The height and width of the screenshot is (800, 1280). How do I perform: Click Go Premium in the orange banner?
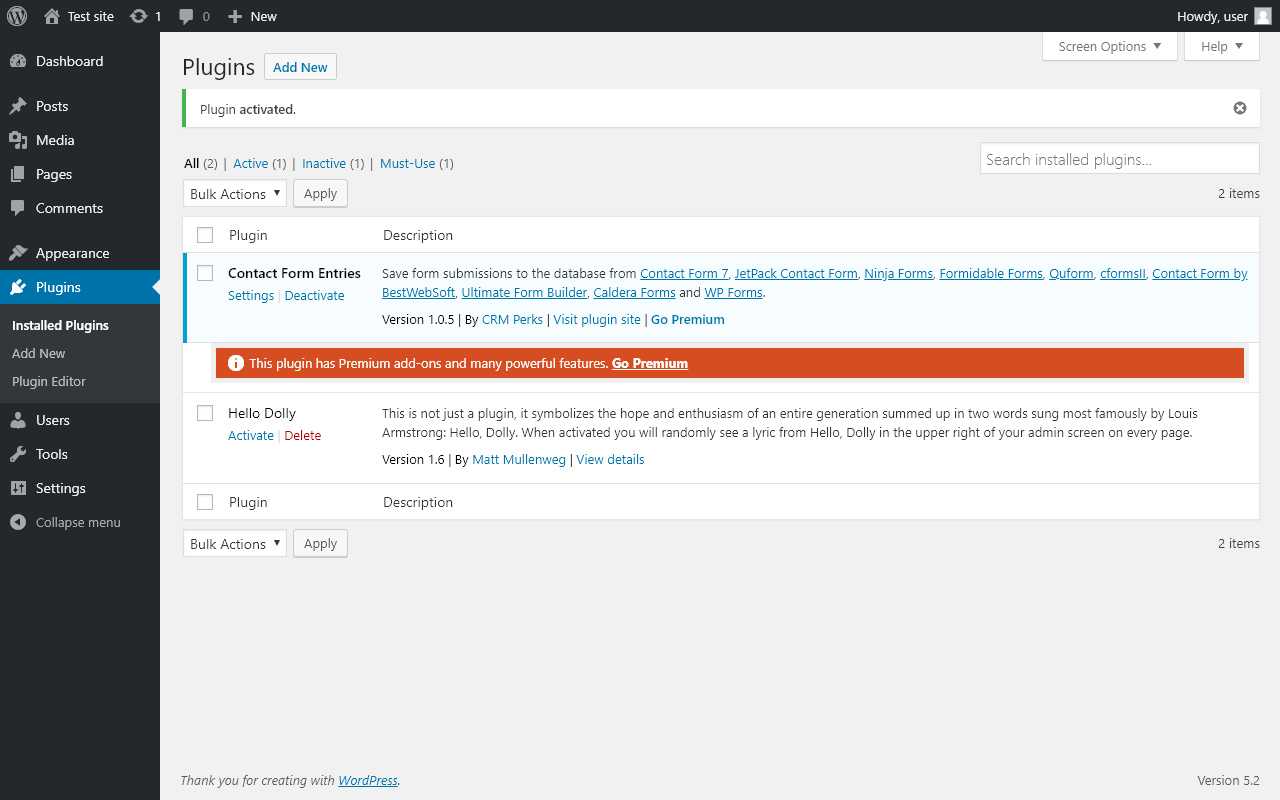point(650,363)
